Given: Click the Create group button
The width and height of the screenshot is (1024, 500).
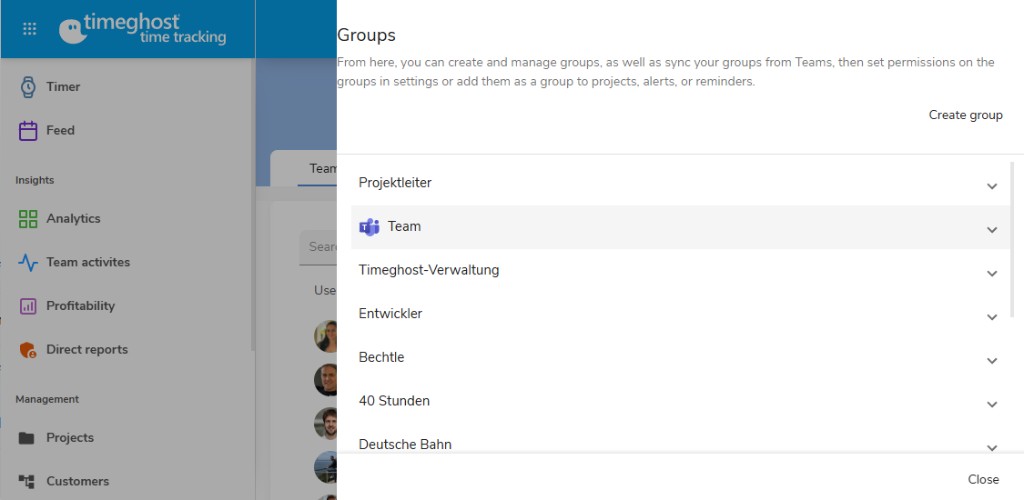Looking at the screenshot, I should [x=965, y=115].
